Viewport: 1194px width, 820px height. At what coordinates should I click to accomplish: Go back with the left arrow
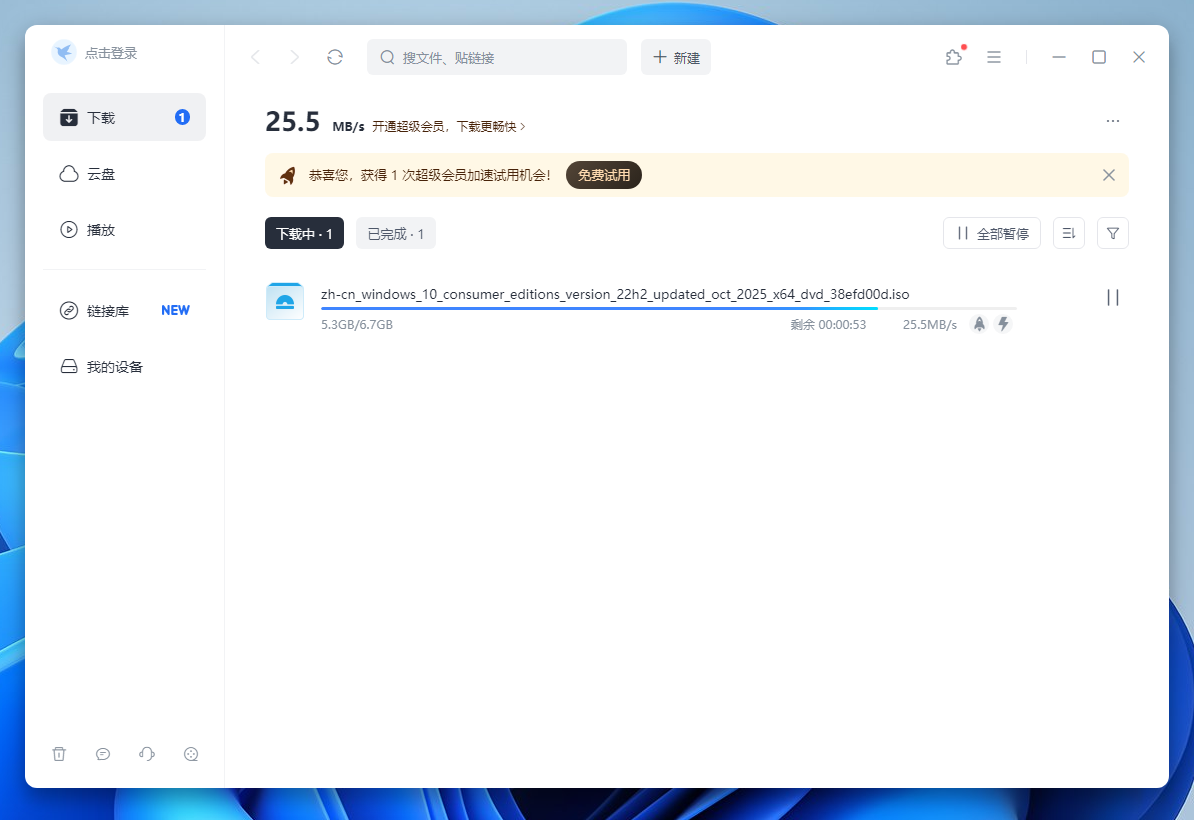256,57
